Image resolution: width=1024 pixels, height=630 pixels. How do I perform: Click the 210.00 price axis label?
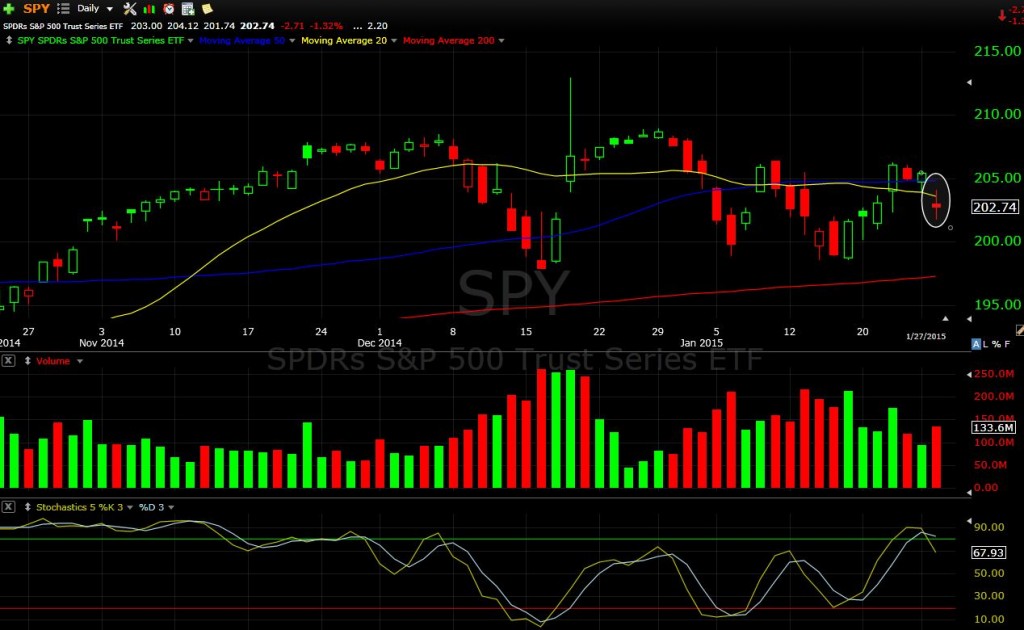(x=997, y=114)
